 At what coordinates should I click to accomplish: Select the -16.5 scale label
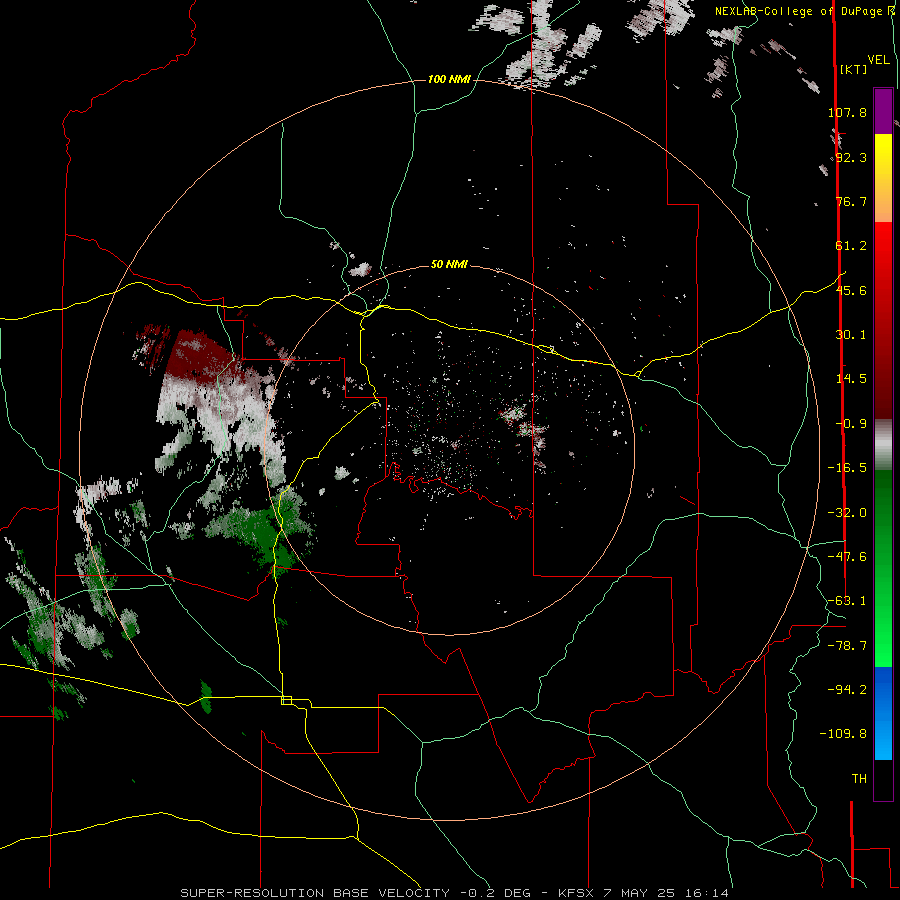pos(847,468)
